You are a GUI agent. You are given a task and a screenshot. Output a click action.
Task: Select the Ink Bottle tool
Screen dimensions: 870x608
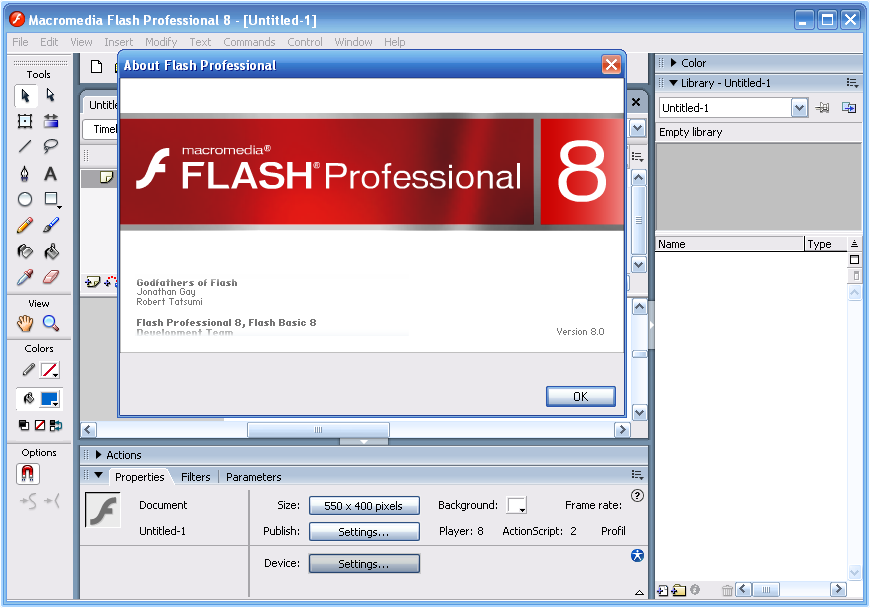25,251
